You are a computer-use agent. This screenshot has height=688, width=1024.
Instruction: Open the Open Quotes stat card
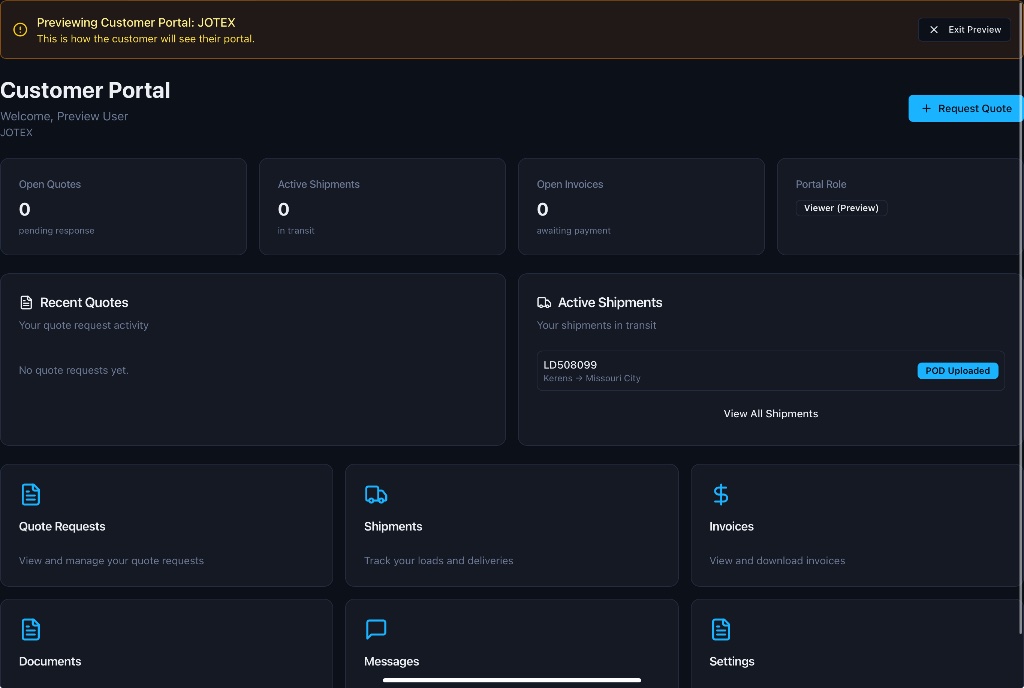point(123,206)
